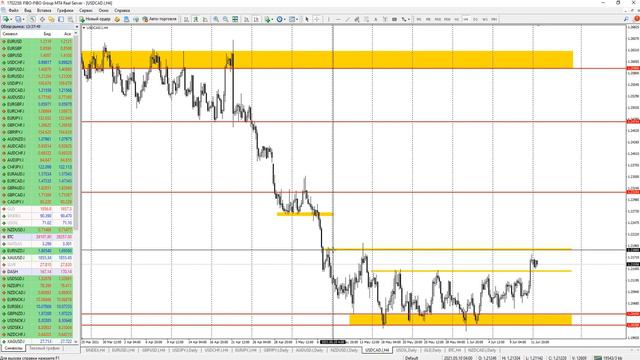The image size is (640, 360).
Task: Switch chart to candlesticks type
Action: (196, 19)
